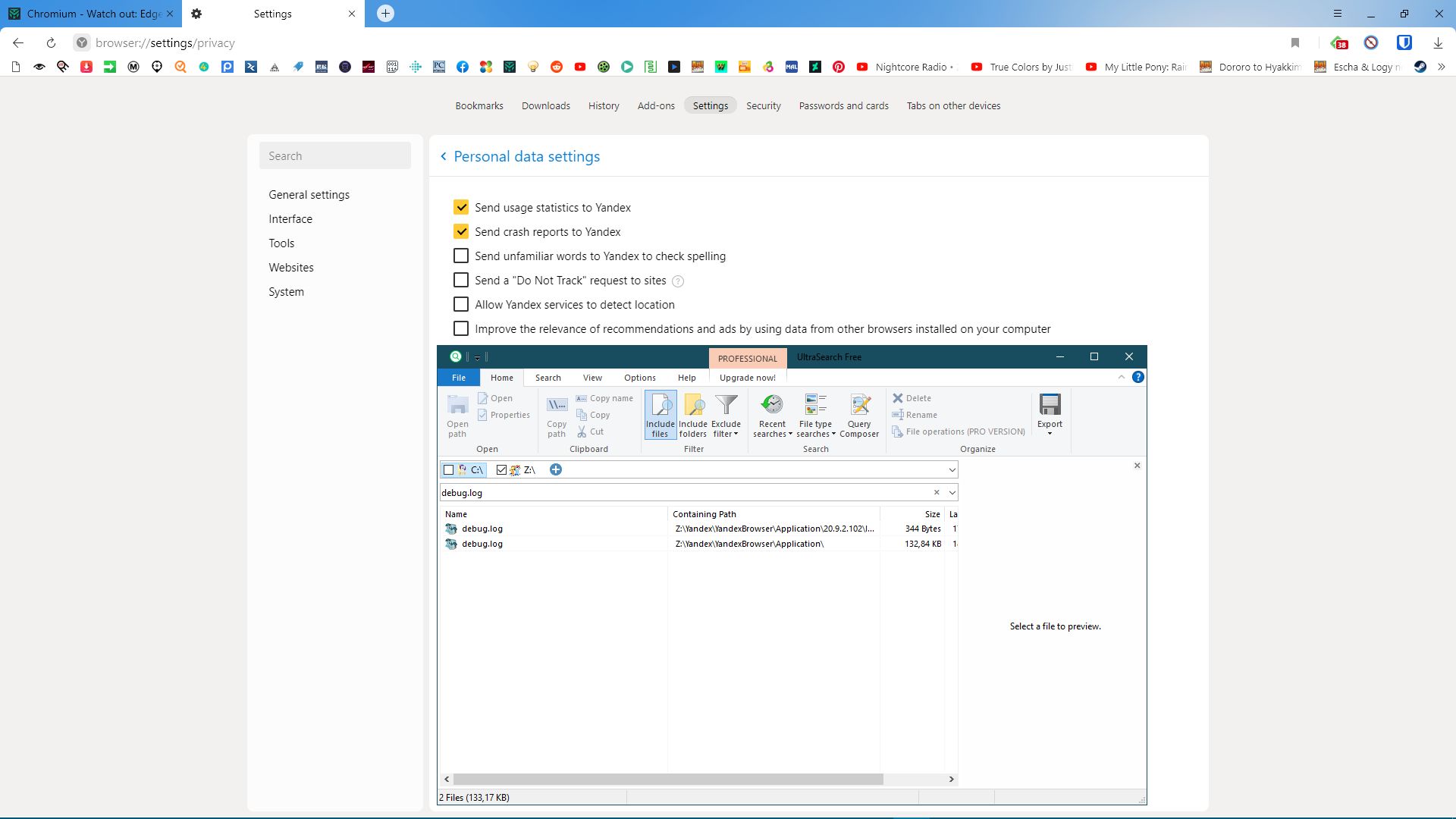The width and height of the screenshot is (1456, 819).
Task: Enable Do Not Track request checkbox
Action: pos(461,281)
